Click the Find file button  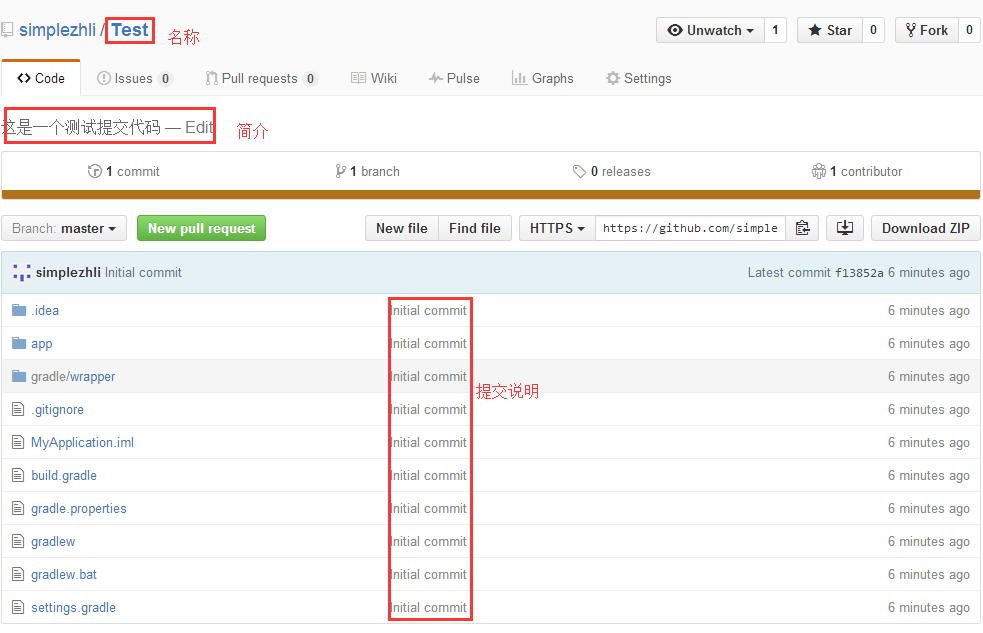click(475, 228)
